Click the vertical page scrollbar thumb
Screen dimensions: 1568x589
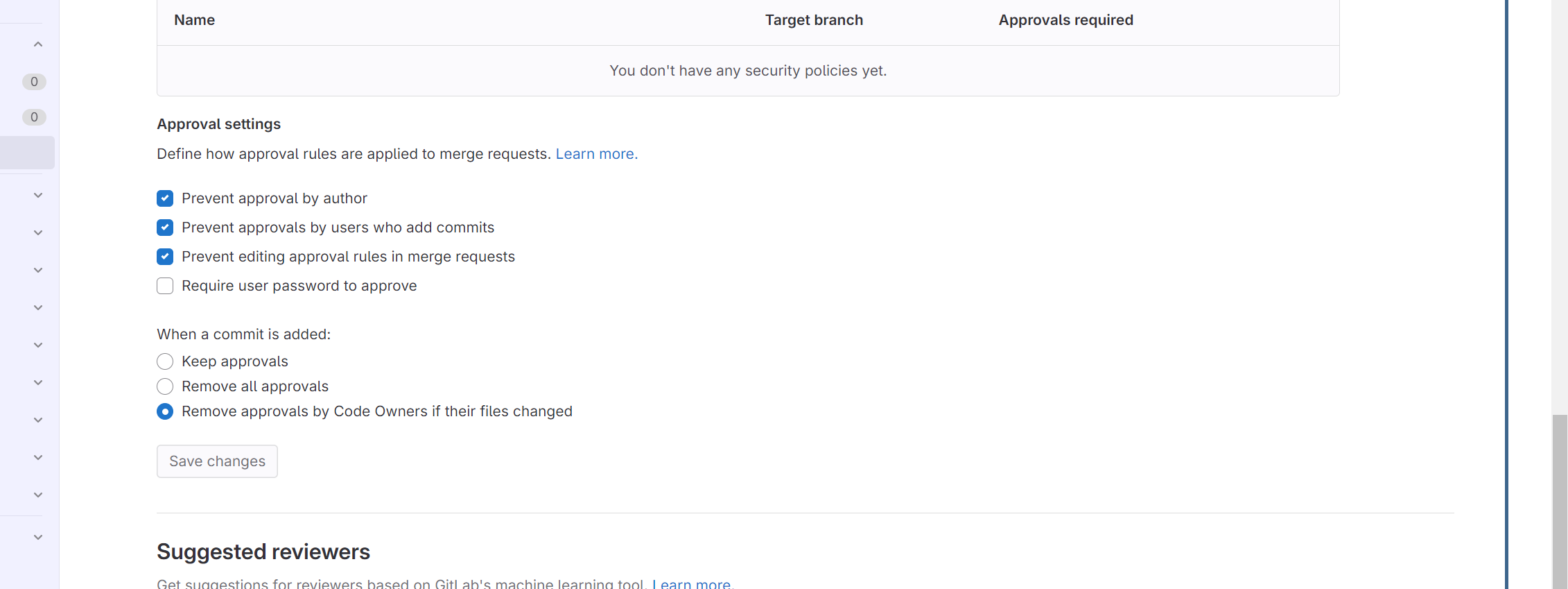(1560, 500)
